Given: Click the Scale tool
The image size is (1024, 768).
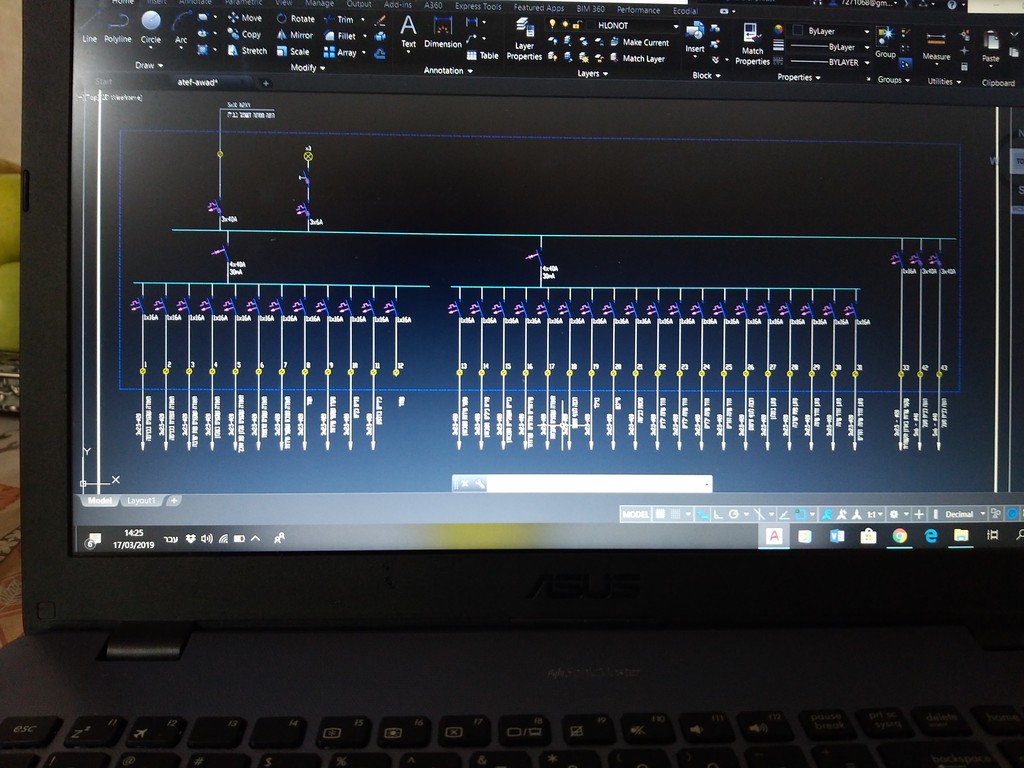Looking at the screenshot, I should point(293,51).
